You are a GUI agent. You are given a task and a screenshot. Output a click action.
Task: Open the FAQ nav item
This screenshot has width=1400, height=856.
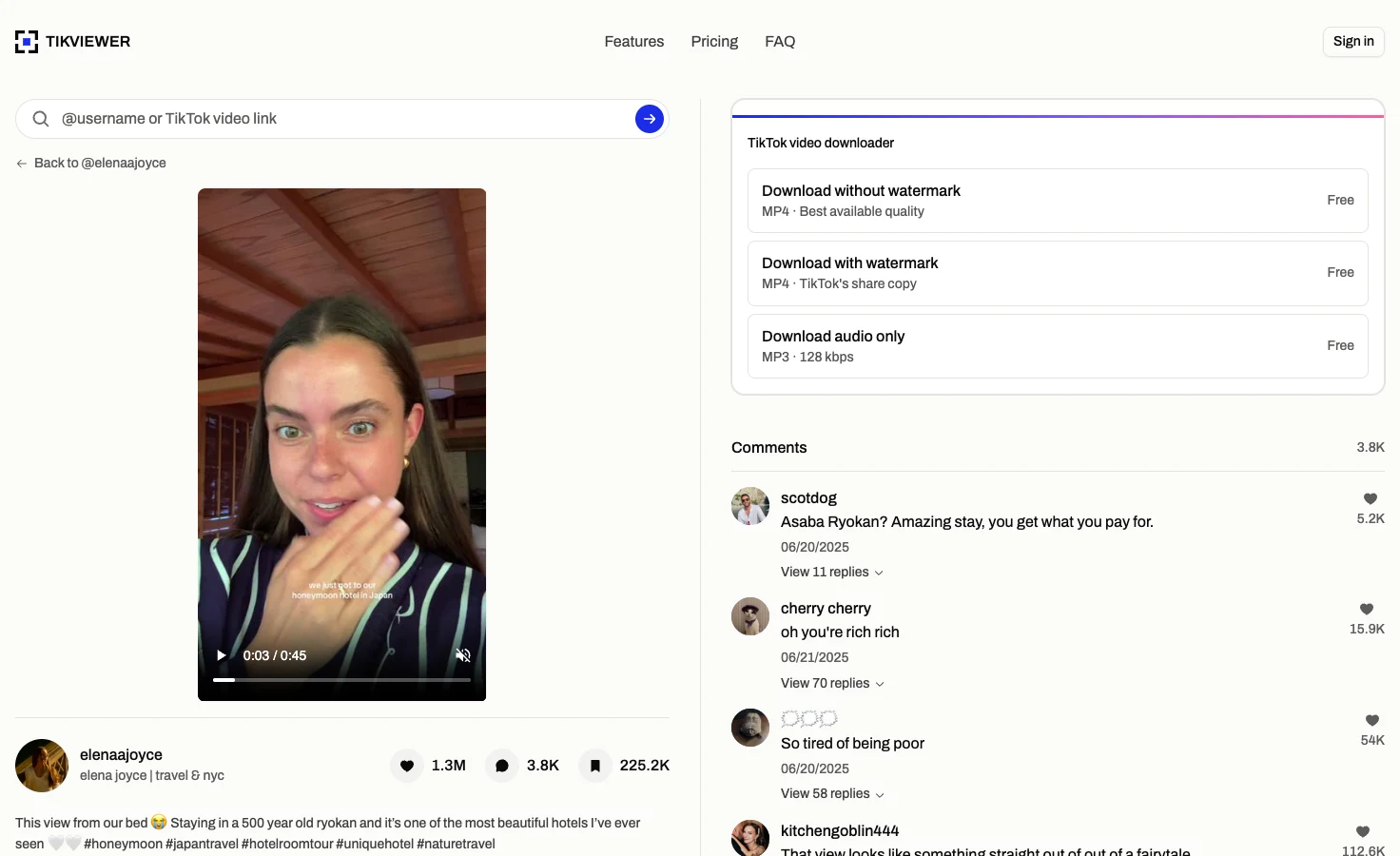[x=780, y=41]
